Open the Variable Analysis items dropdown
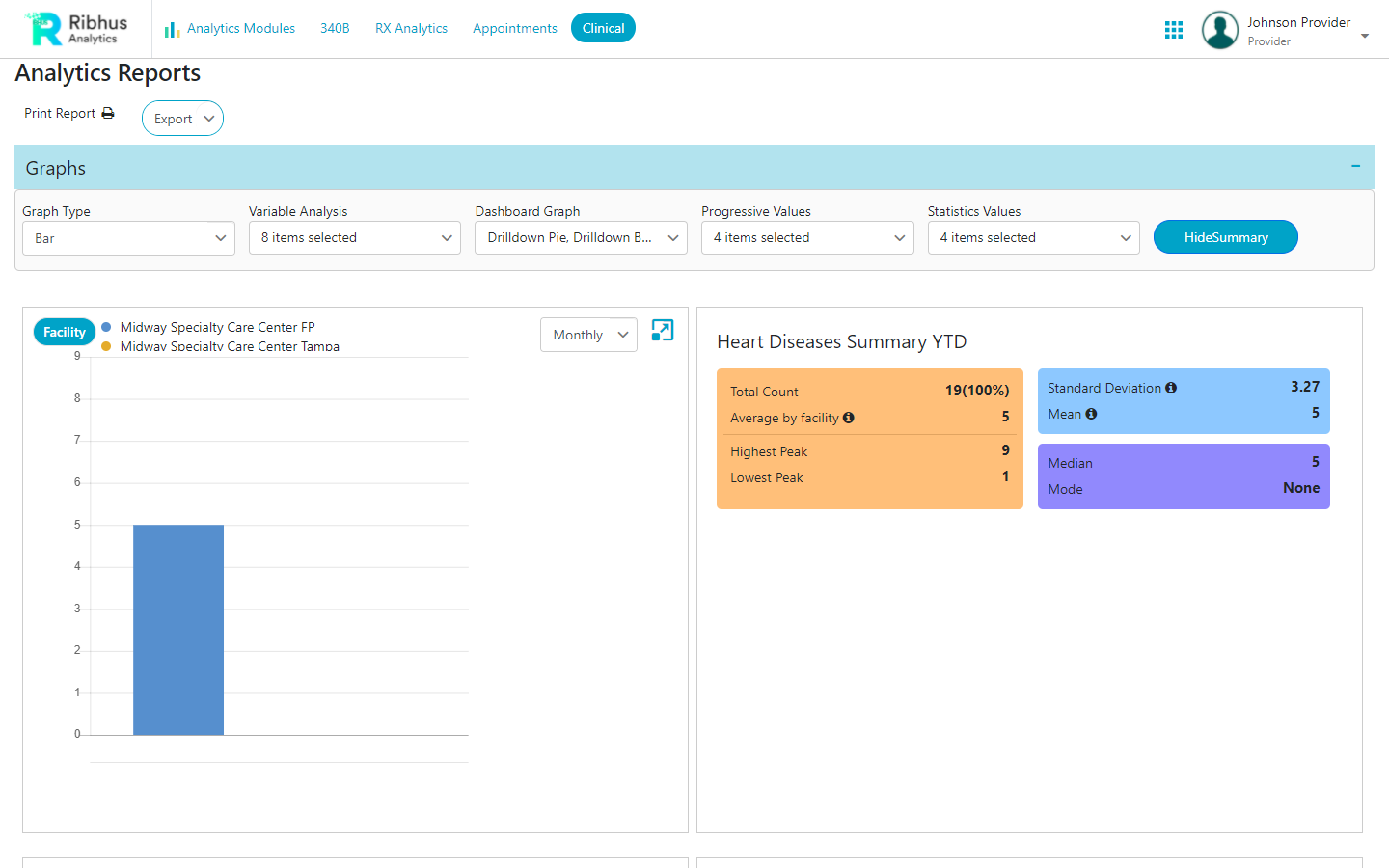The height and width of the screenshot is (868, 1389). 354,237
